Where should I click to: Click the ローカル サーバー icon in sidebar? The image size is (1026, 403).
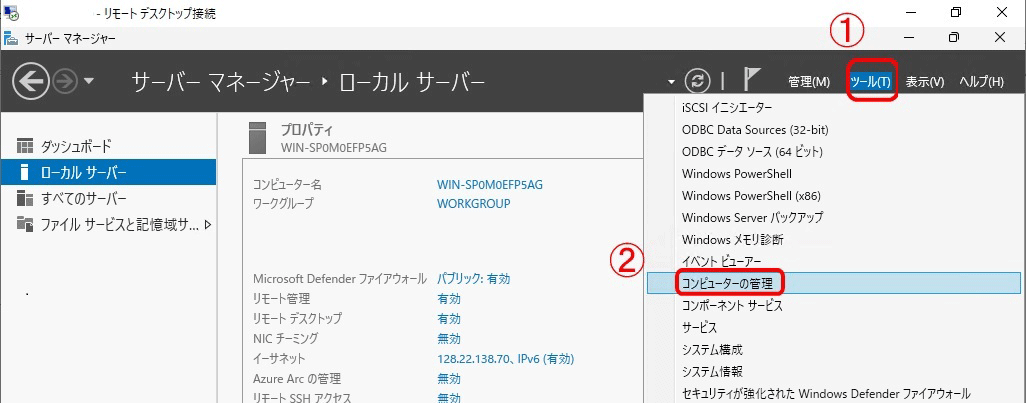coord(25,172)
